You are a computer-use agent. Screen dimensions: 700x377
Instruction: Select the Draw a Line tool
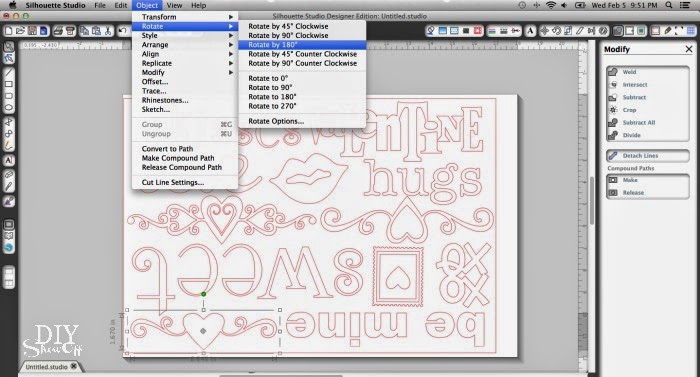(x=8, y=72)
